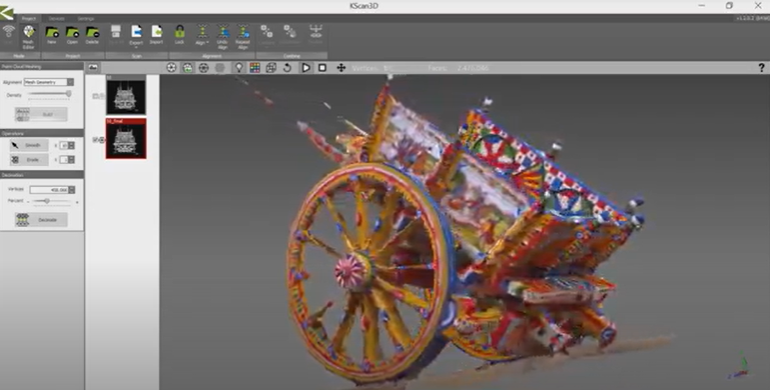Import a scan using the Import icon
The width and height of the screenshot is (770, 390).
tap(157, 35)
